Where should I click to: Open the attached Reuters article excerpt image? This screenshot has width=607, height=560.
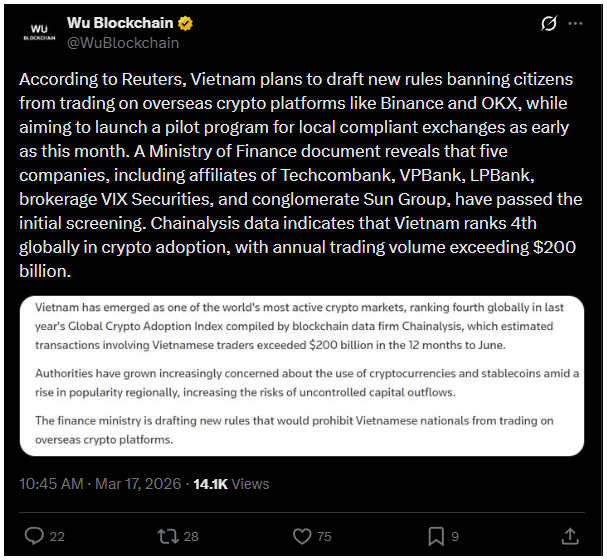pos(300,374)
